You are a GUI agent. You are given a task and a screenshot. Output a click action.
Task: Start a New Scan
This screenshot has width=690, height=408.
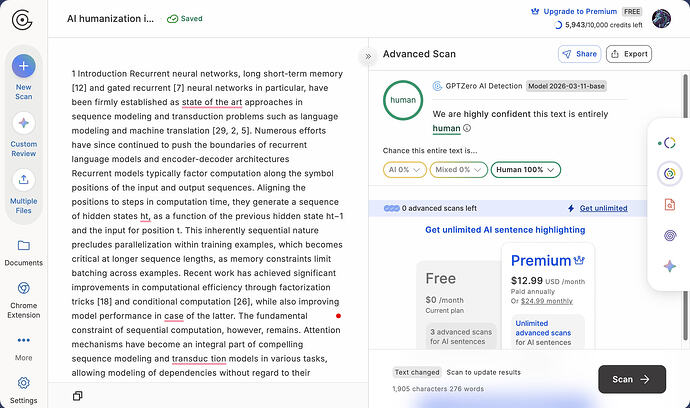click(24, 77)
